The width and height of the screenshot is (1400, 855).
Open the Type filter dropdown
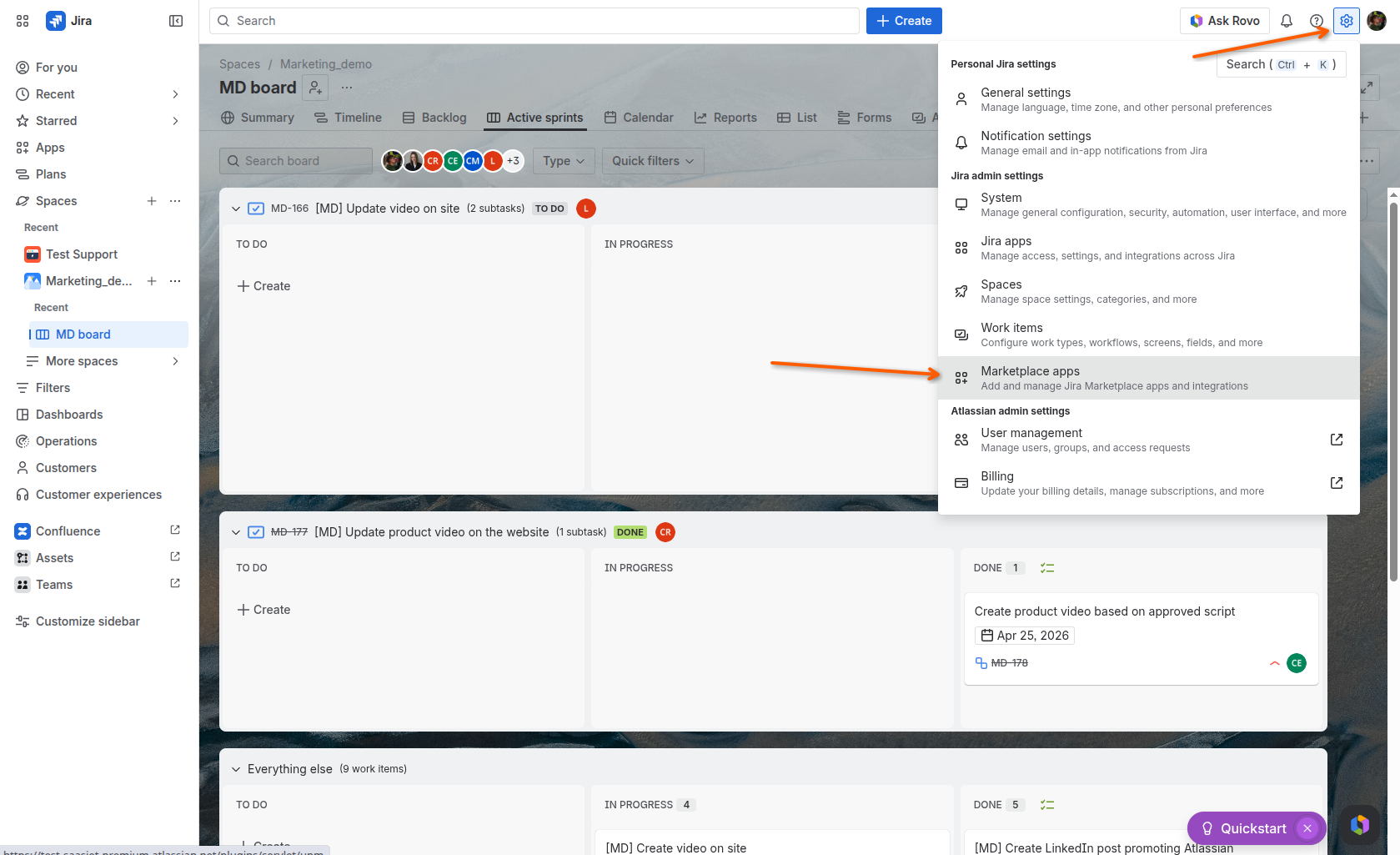coord(564,161)
